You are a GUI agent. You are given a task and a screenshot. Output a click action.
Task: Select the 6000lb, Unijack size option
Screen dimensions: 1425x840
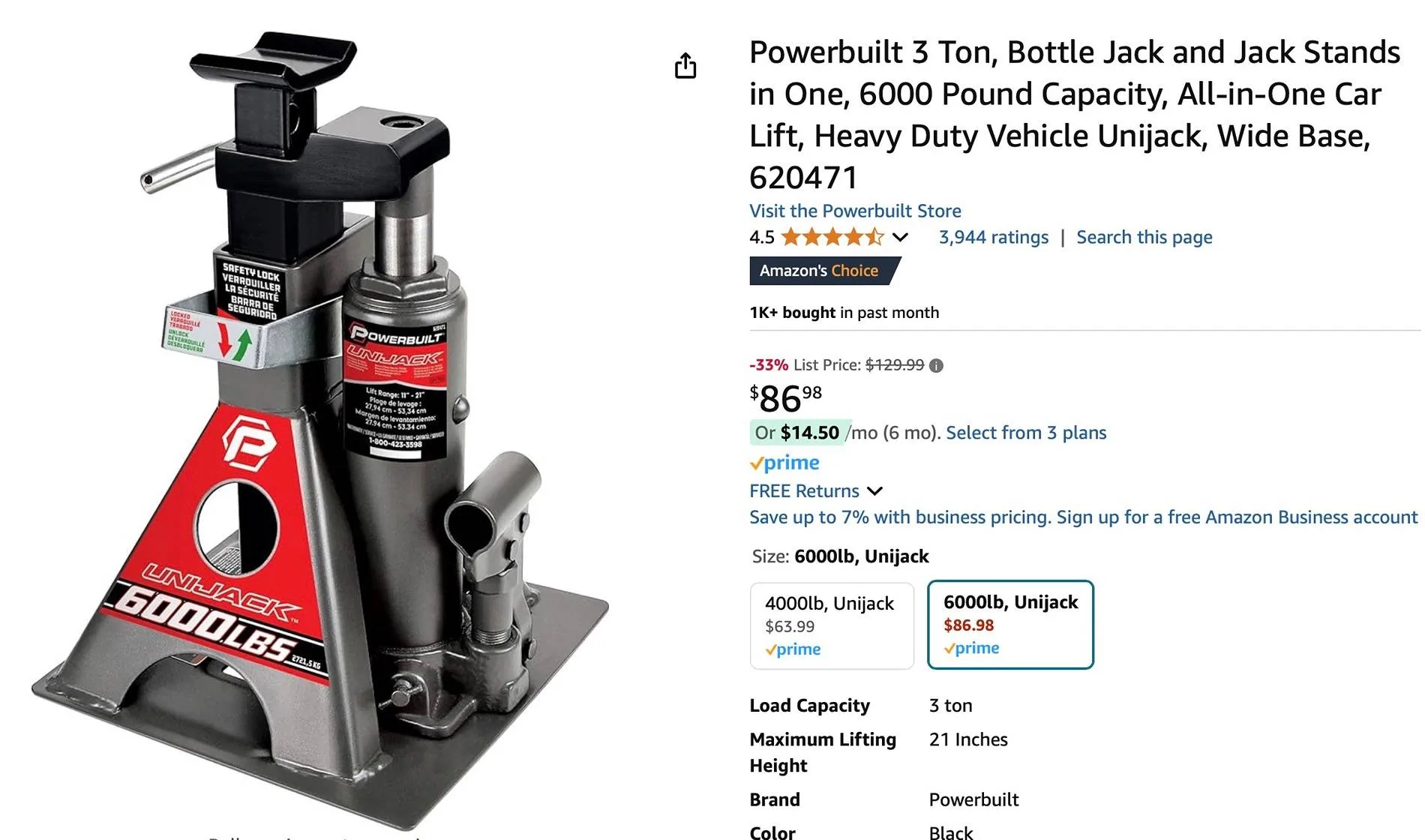point(1010,624)
